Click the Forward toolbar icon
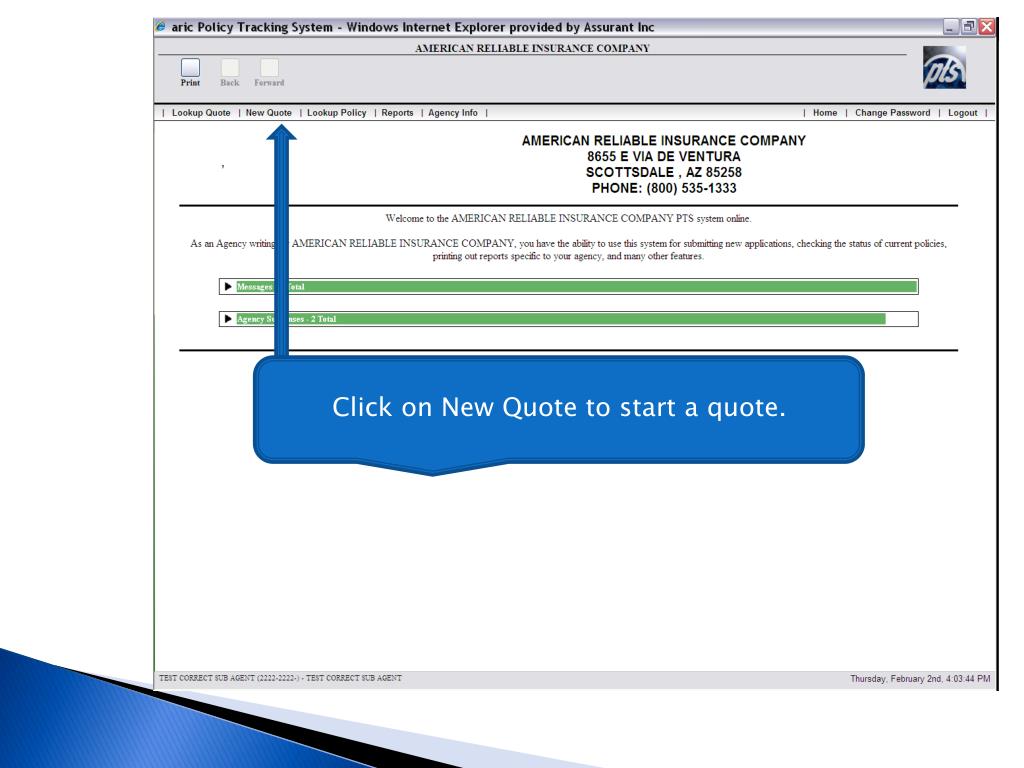This screenshot has height=768, width=1024. pos(269,68)
